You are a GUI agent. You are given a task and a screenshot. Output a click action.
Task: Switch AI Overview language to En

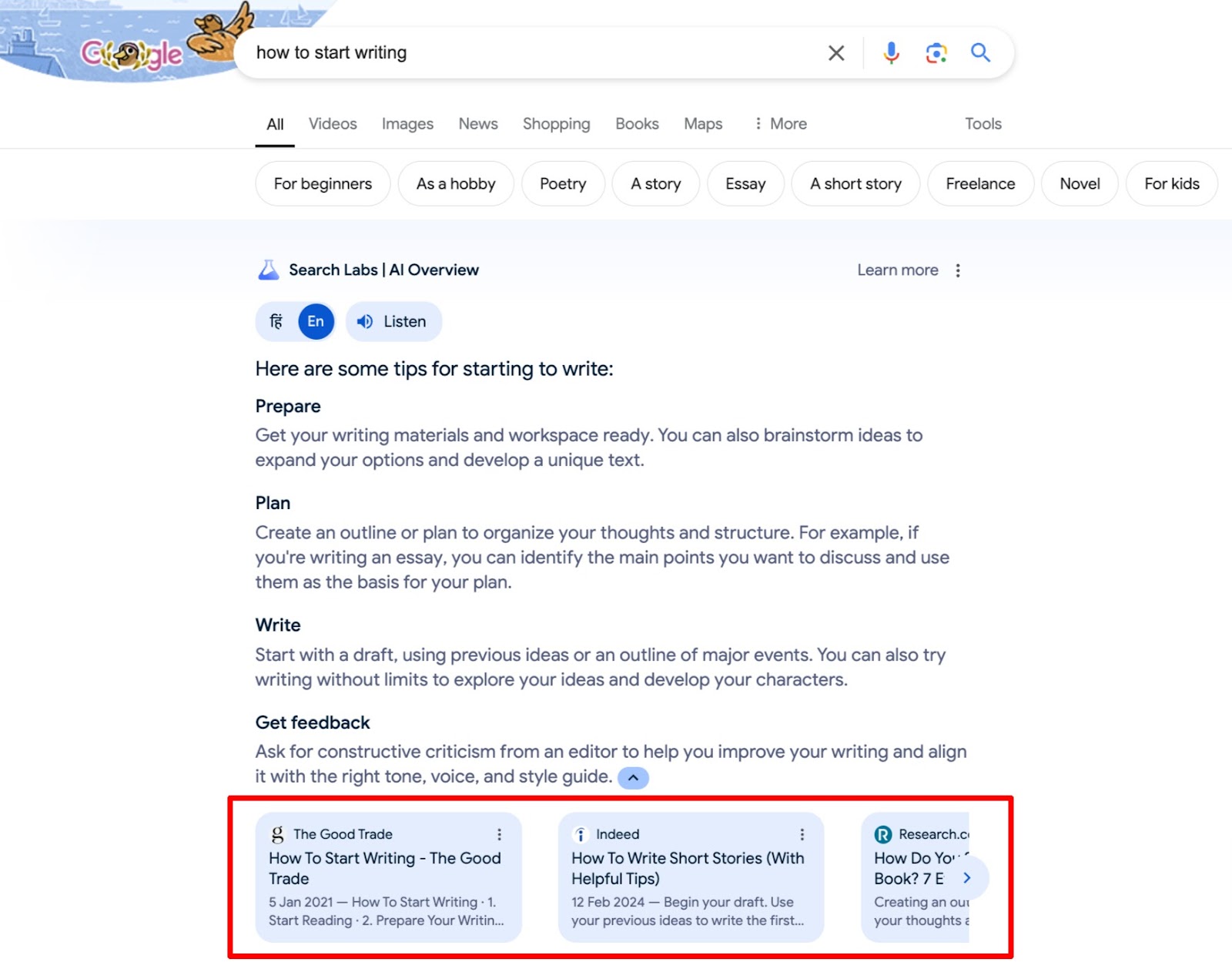click(x=316, y=322)
